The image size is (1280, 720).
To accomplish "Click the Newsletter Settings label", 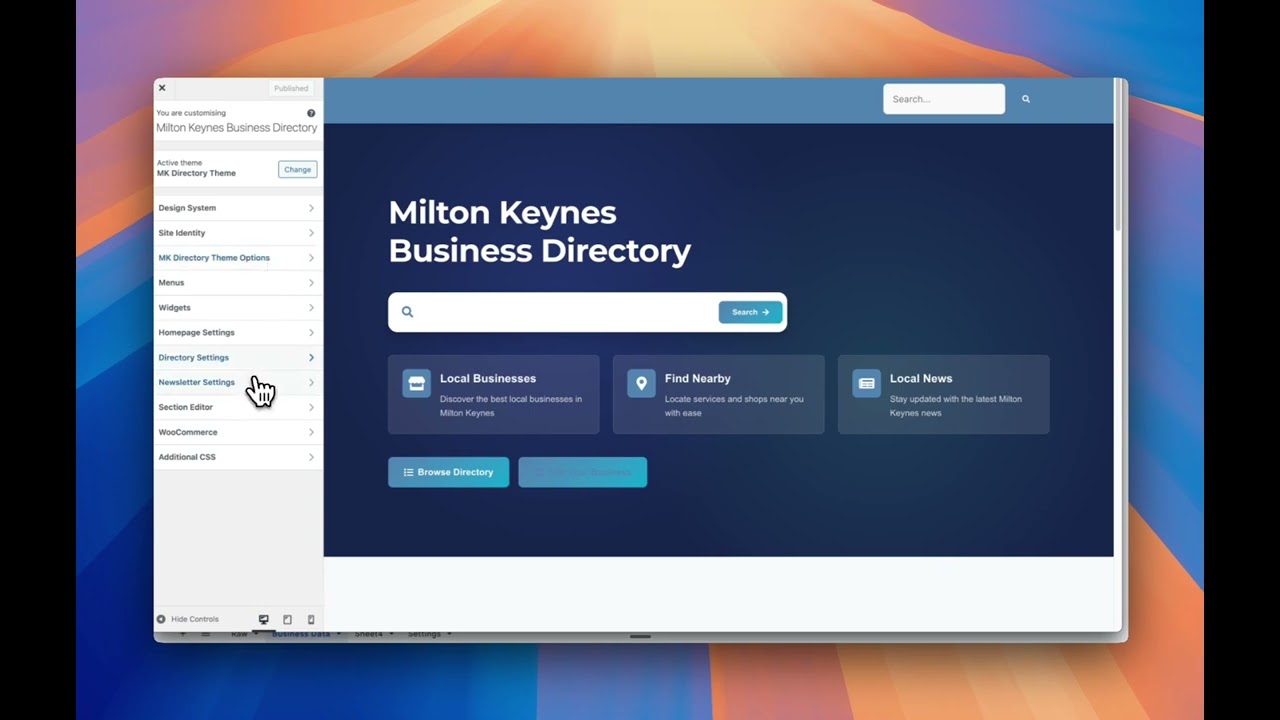I will click(x=196, y=382).
